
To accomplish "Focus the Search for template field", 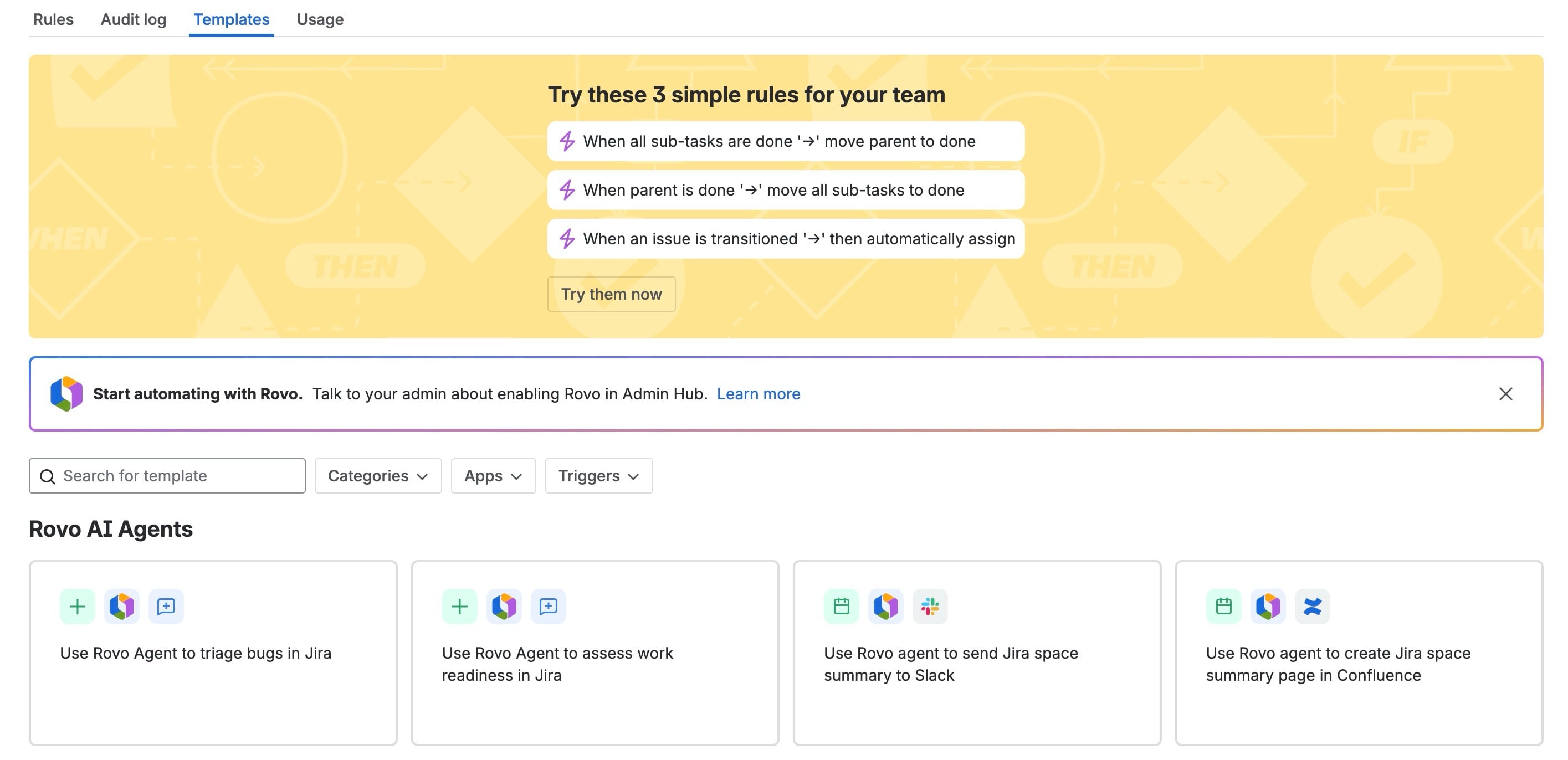I will 167,476.
